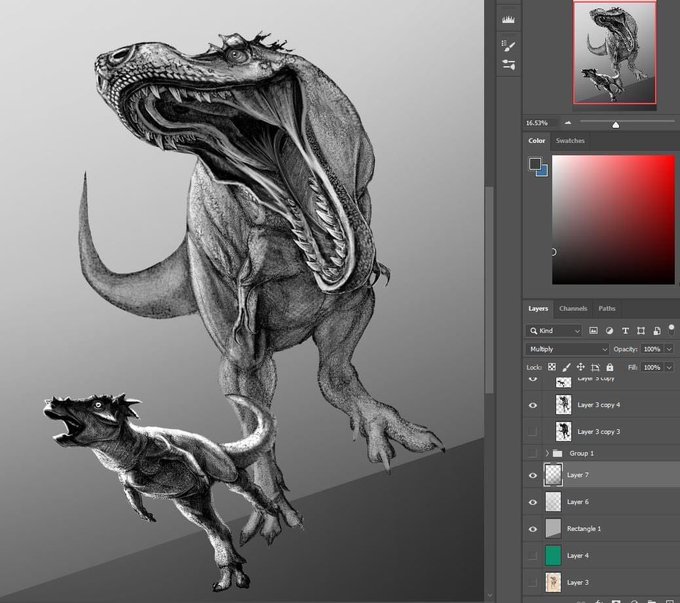Image resolution: width=680 pixels, height=603 pixels.
Task: Click the Layer 3 copy 4 thumbnail
Action: click(x=563, y=405)
